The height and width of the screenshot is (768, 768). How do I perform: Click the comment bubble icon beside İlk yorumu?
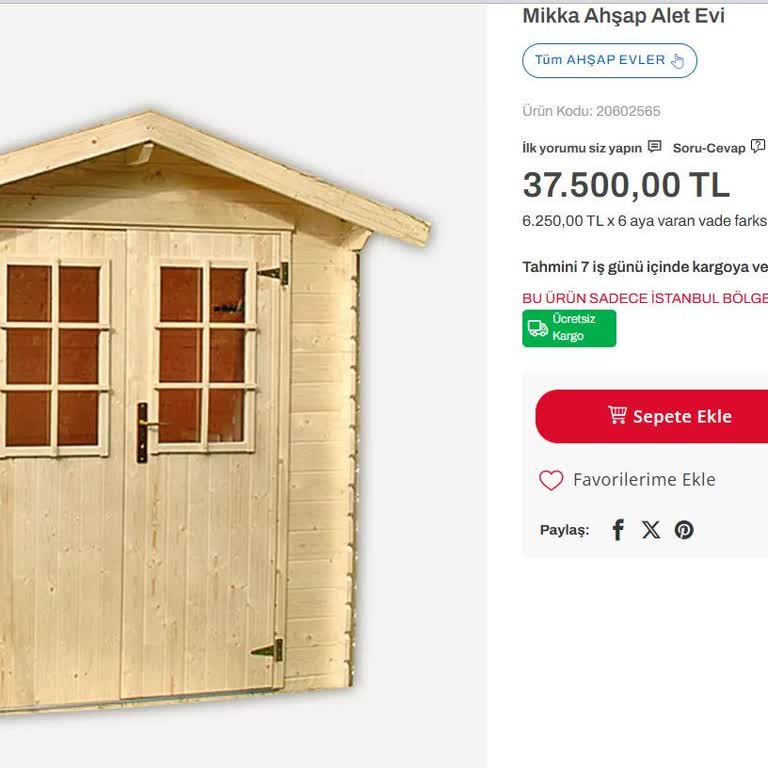654,146
